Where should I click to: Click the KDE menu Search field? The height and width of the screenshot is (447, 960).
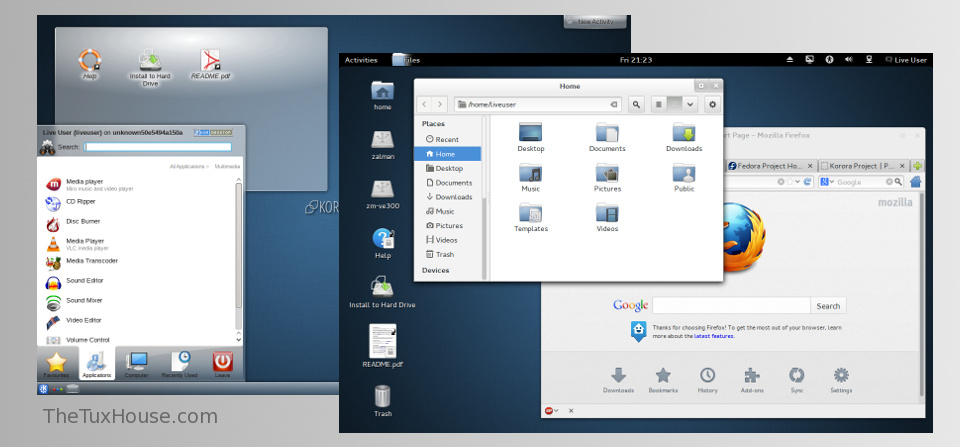pyautogui.click(x=158, y=147)
